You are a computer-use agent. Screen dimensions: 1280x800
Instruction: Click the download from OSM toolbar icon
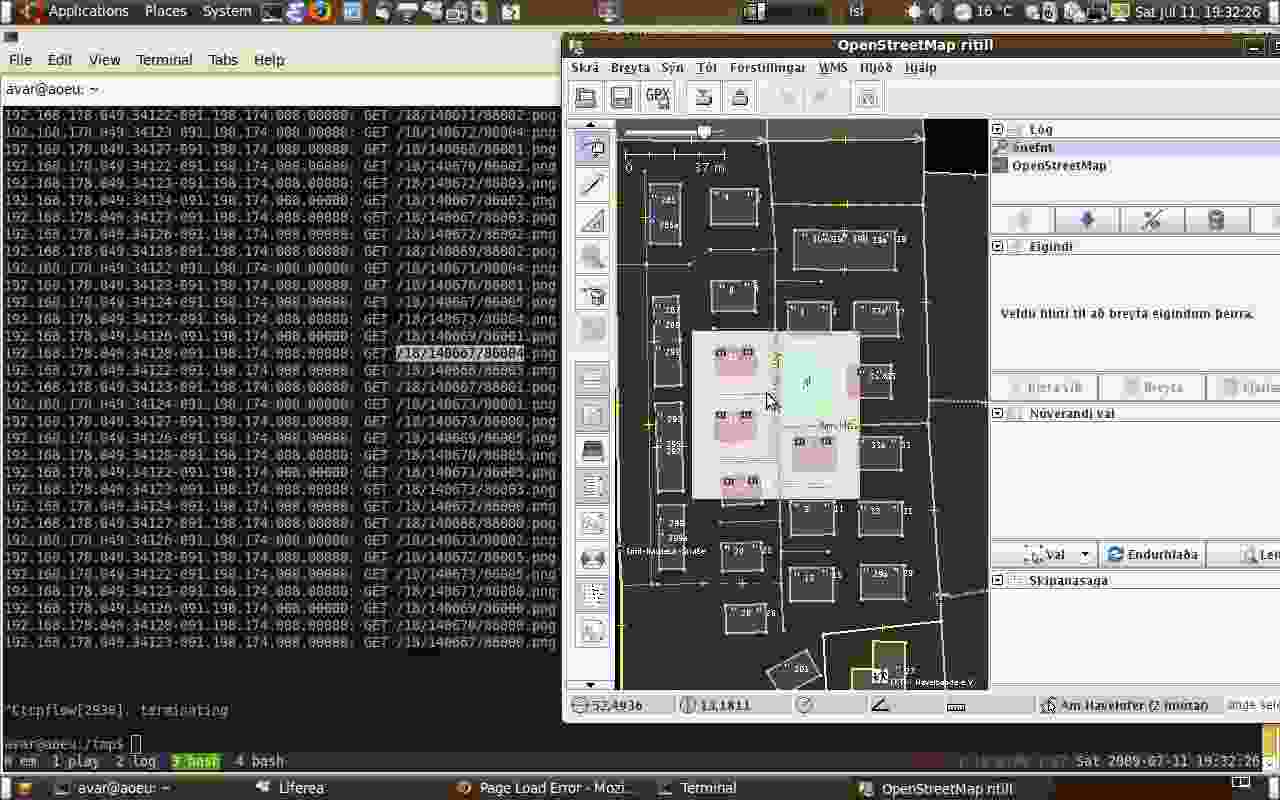704,97
